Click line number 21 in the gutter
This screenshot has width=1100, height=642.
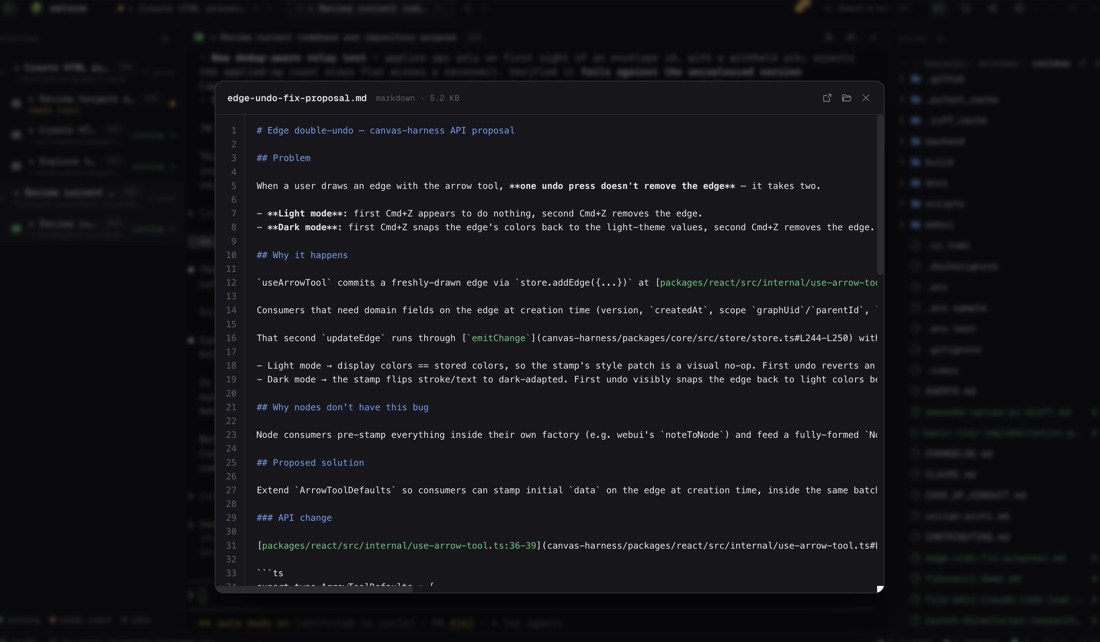[231, 407]
